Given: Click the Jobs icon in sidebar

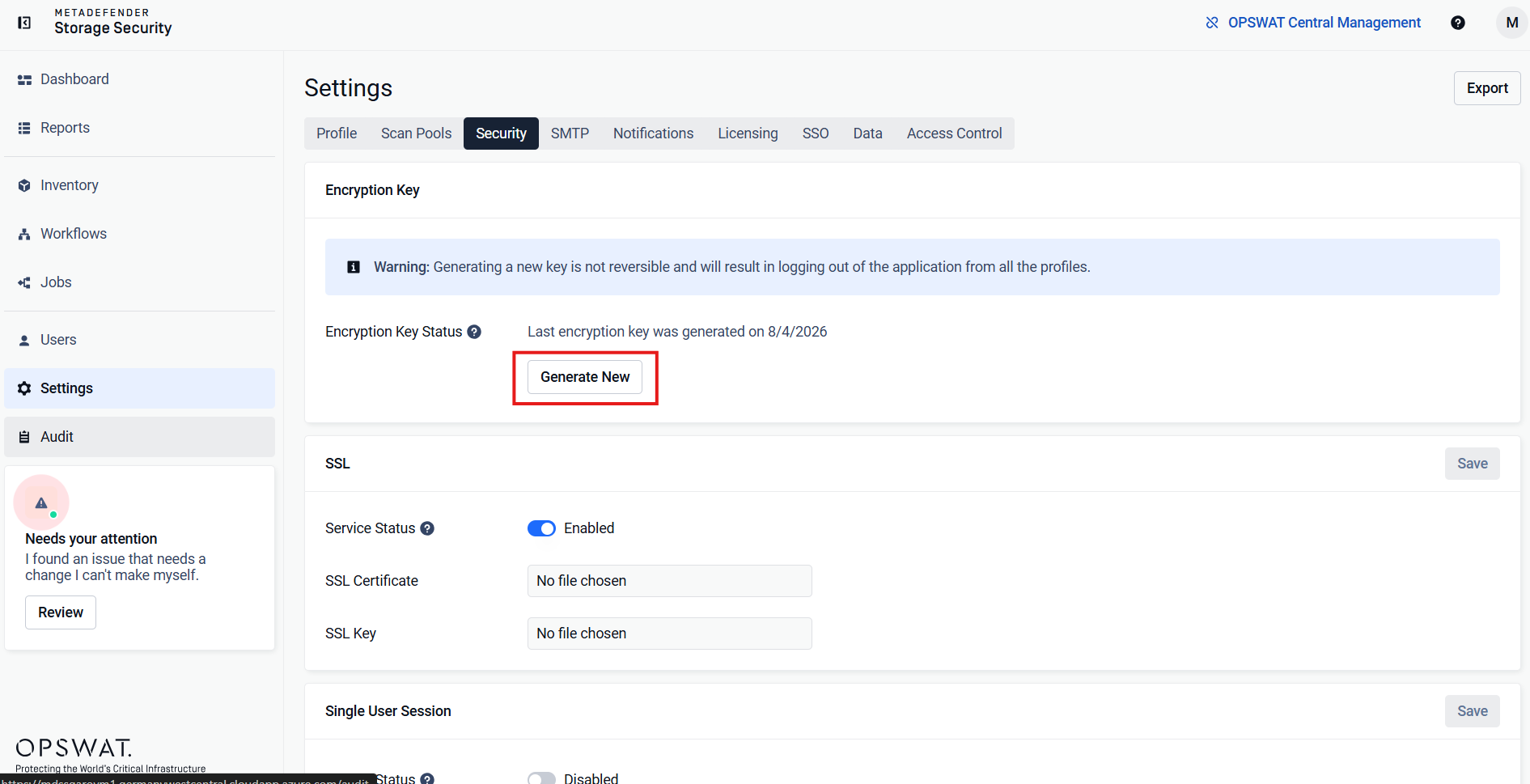Looking at the screenshot, I should point(24,282).
